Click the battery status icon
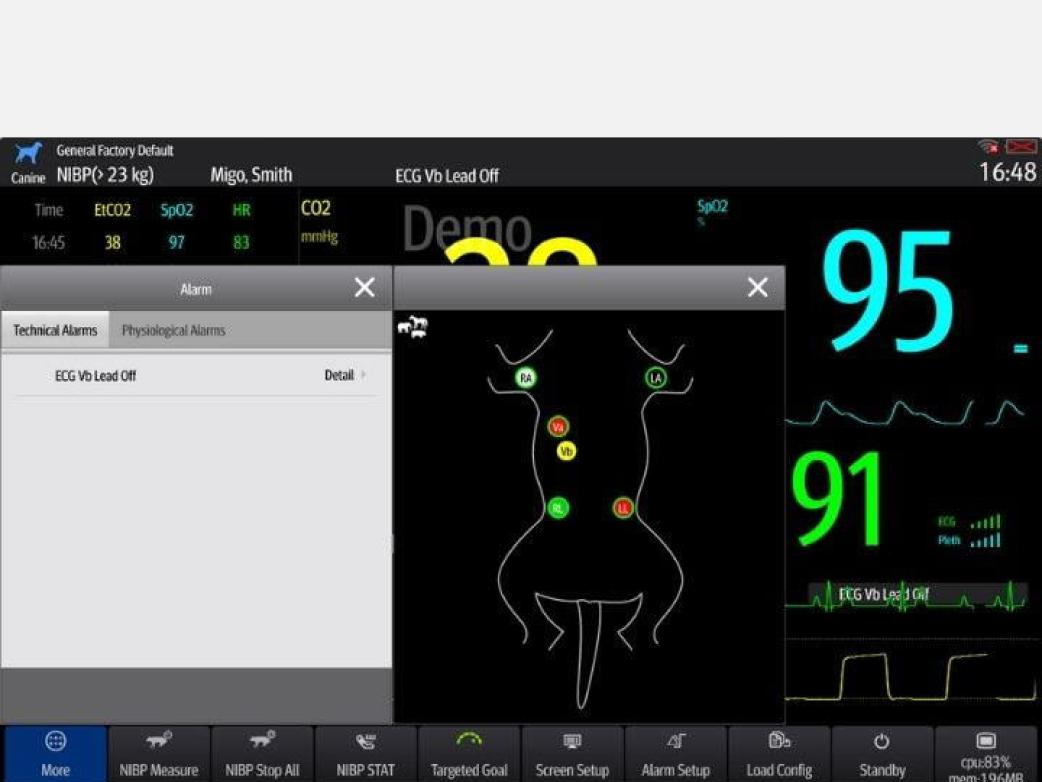1042x782 pixels. click(x=1021, y=146)
